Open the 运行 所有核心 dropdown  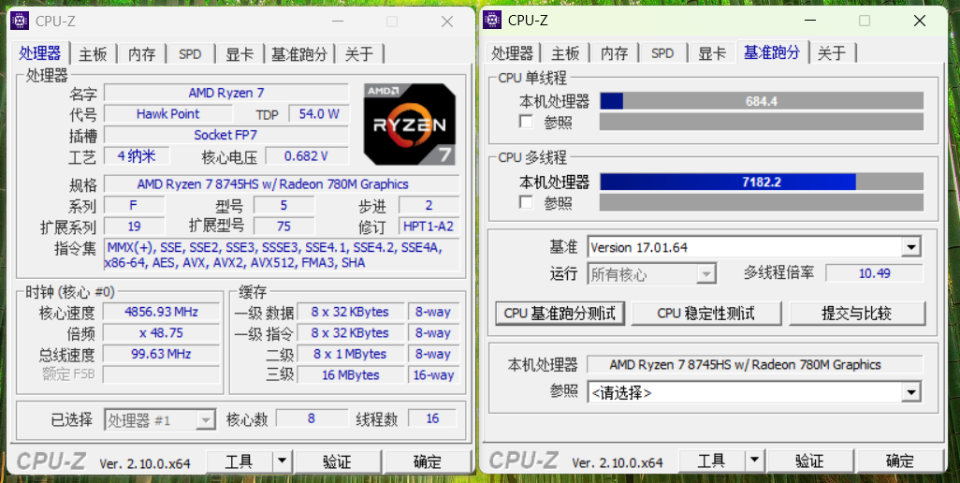tap(707, 274)
